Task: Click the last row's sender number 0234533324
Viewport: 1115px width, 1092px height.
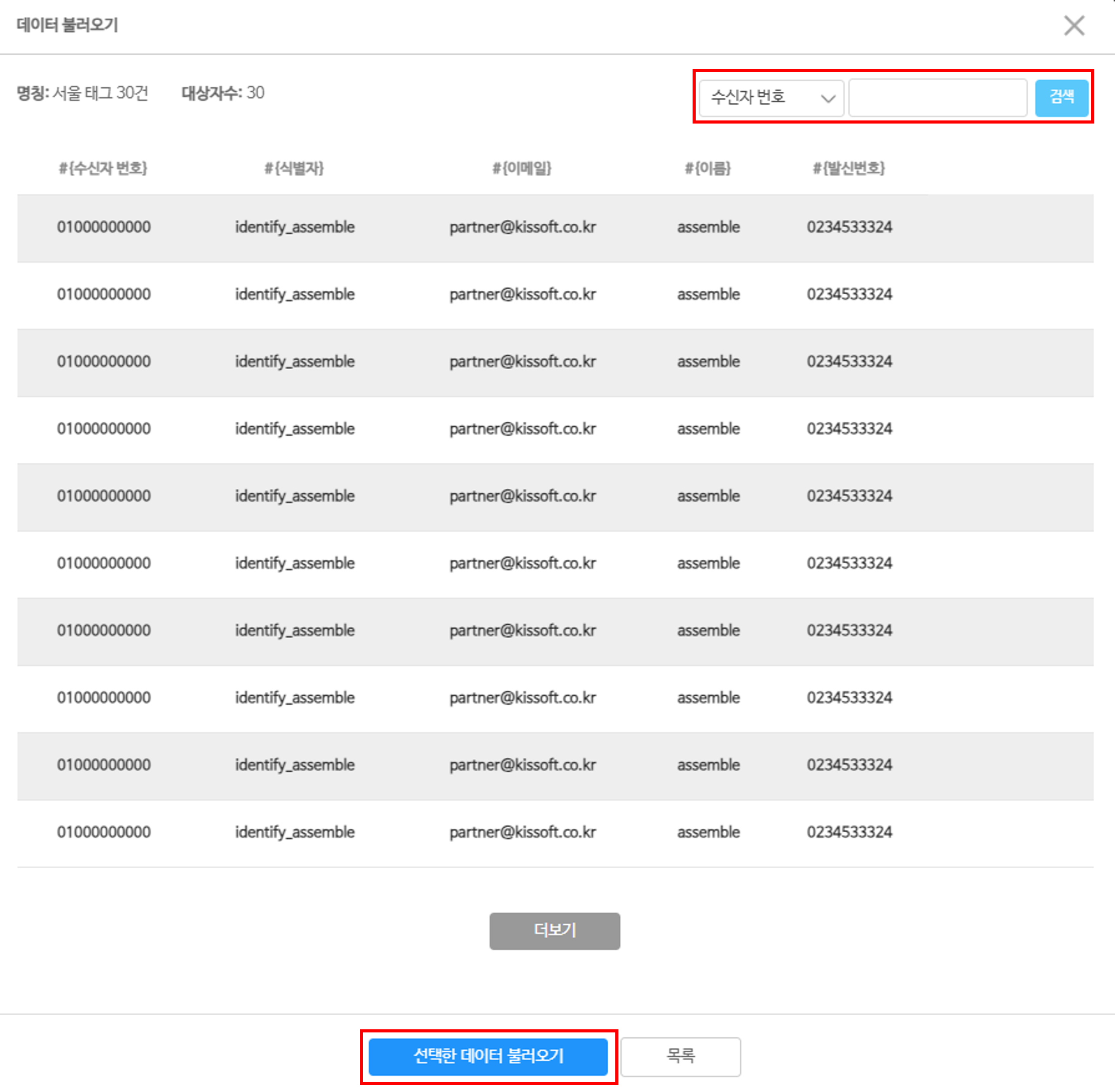Action: 849,832
